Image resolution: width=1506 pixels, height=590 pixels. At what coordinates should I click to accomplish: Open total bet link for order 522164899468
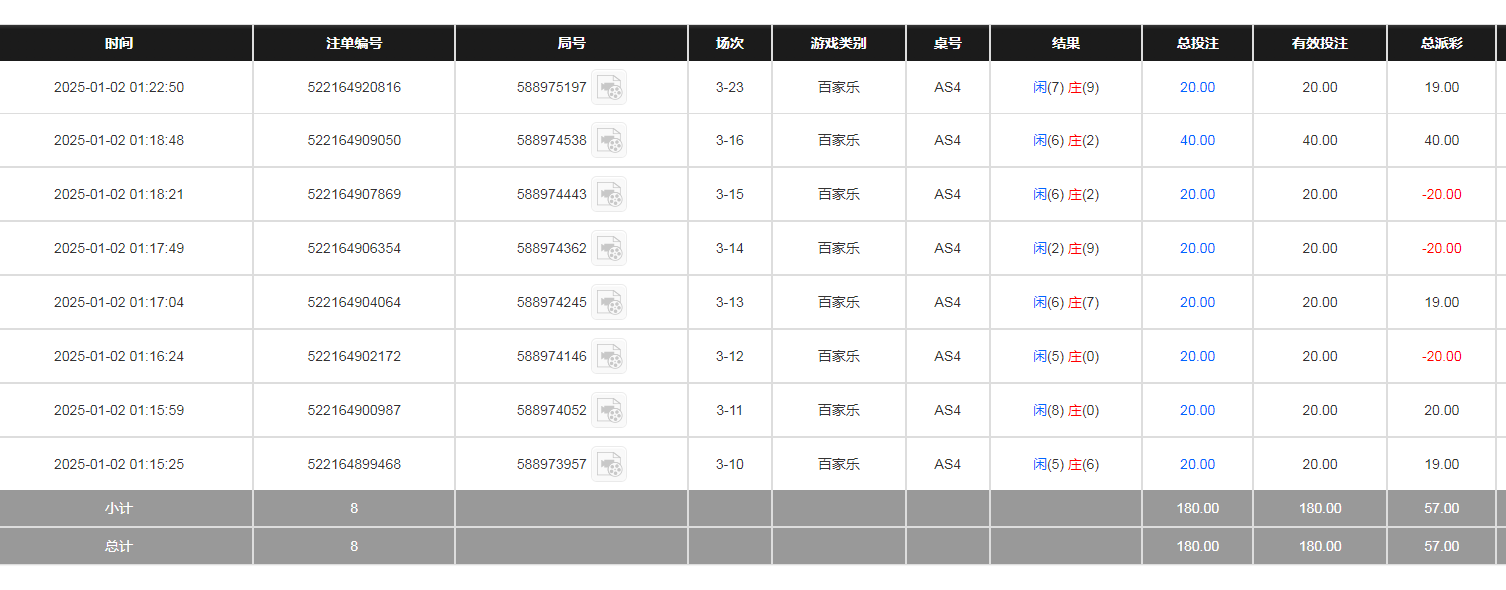click(1197, 465)
